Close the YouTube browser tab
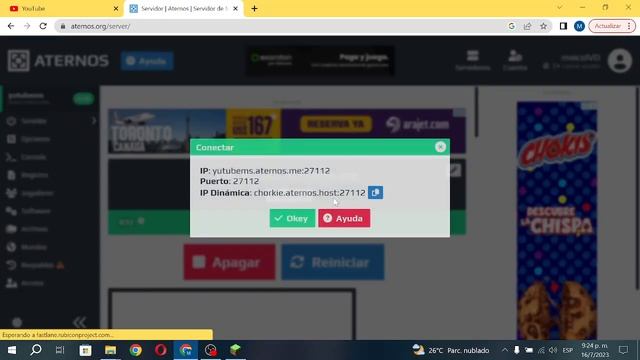640x360 pixels. click(116, 8)
